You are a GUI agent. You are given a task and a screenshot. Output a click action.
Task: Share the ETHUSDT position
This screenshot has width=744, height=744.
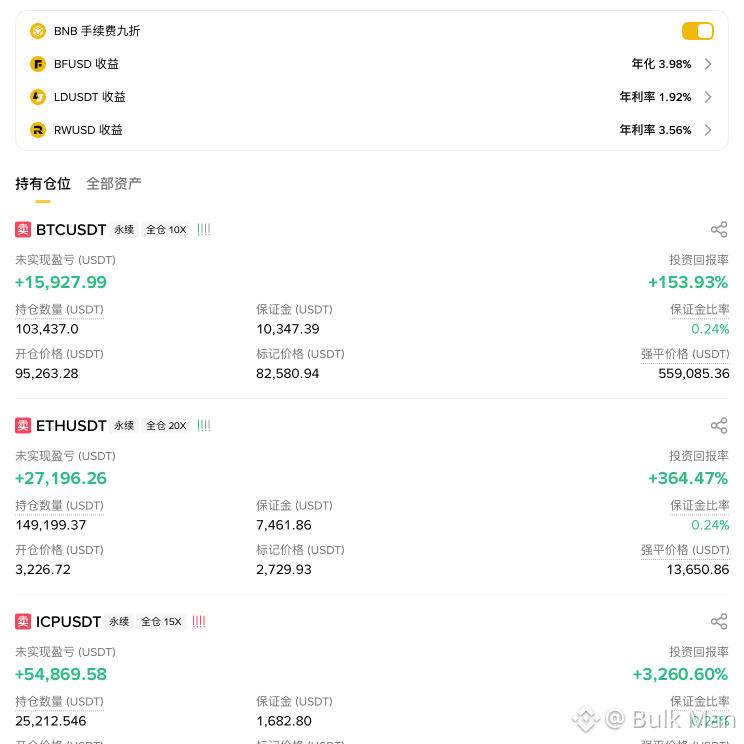(x=719, y=426)
